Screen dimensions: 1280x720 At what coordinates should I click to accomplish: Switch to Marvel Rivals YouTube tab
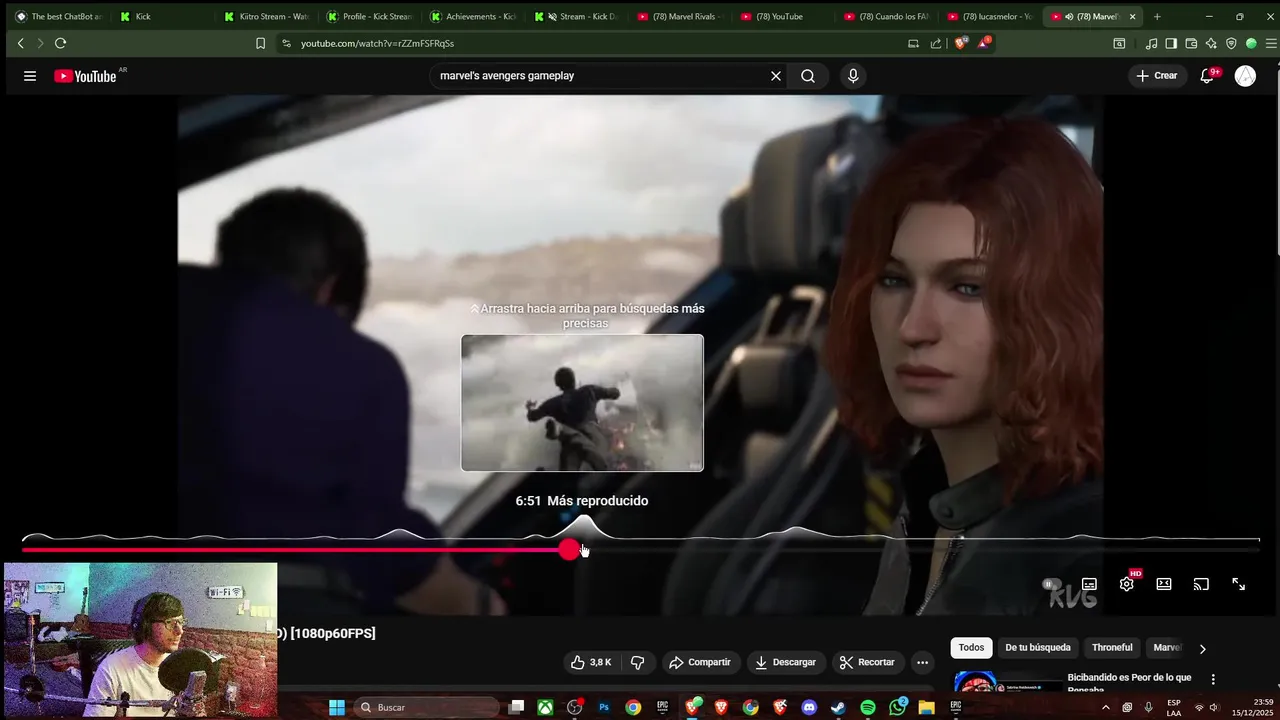coord(680,16)
